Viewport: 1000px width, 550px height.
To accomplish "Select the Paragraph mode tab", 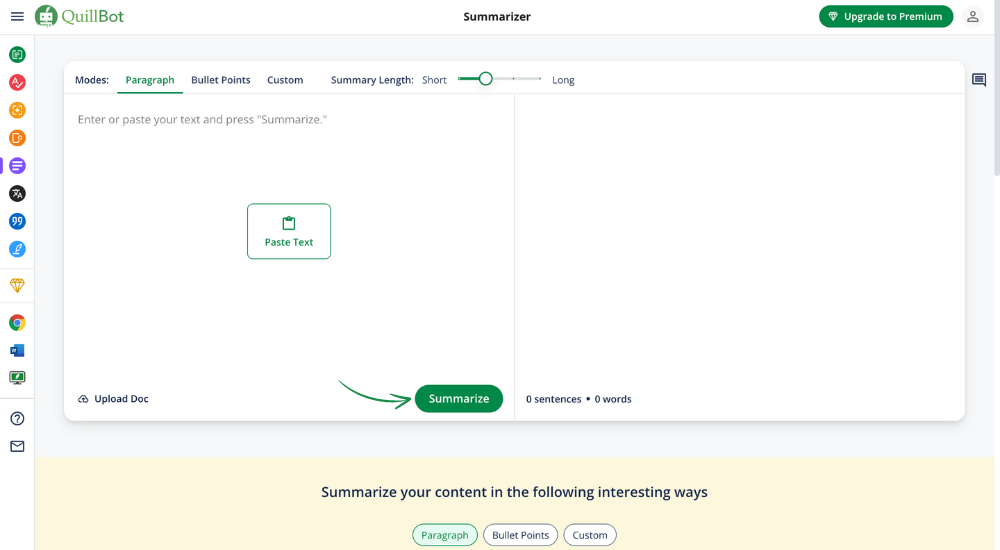I will coord(150,80).
